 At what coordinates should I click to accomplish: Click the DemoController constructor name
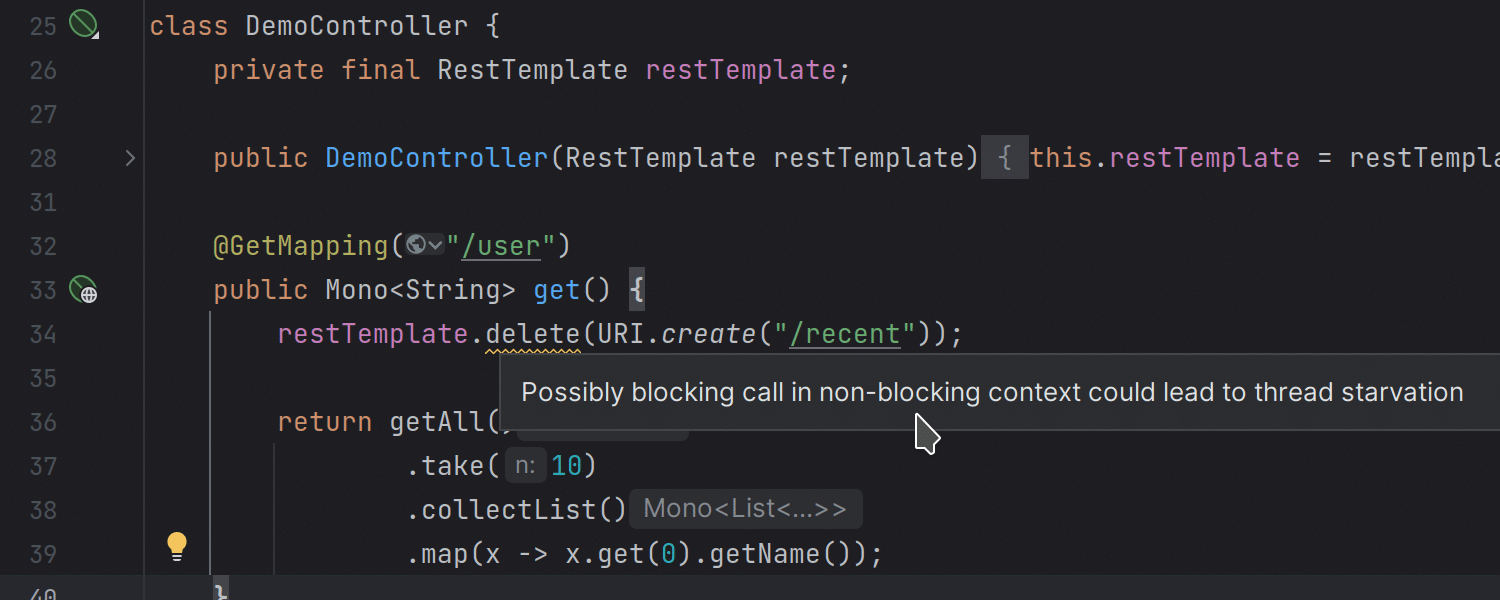(x=437, y=158)
